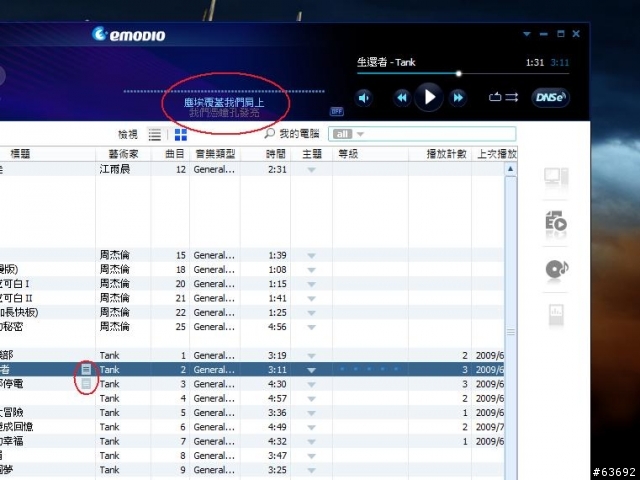Click lyrics icon on Tank track 3 row

[x=86, y=383]
